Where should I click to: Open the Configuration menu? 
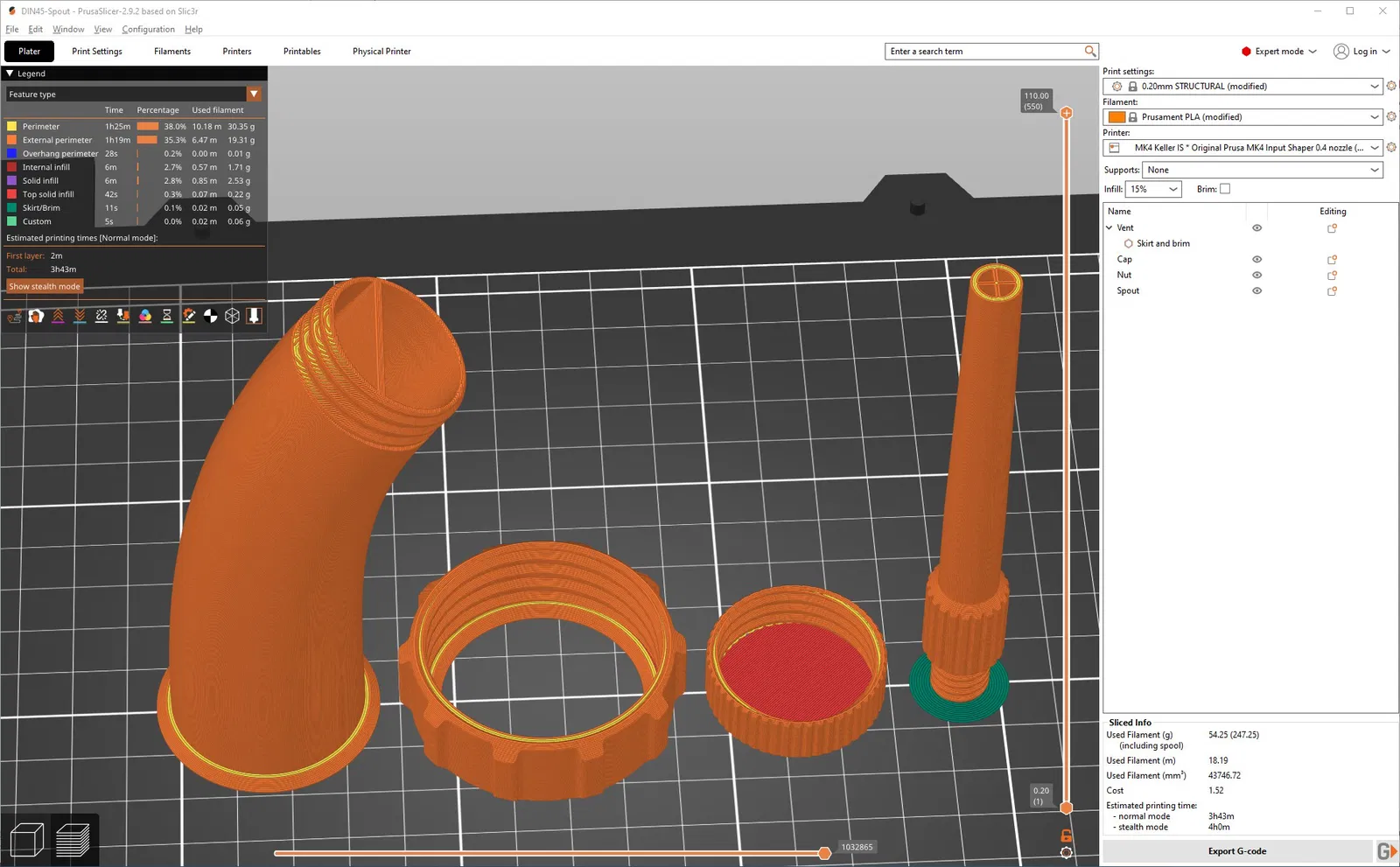(x=148, y=29)
